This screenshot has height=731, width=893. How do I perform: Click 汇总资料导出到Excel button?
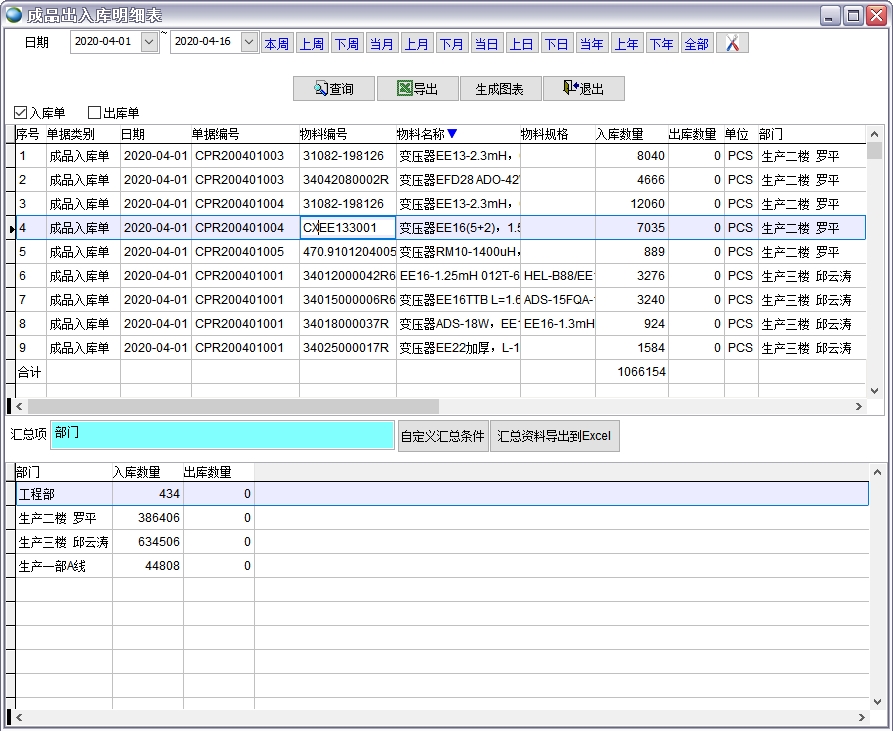pos(554,436)
